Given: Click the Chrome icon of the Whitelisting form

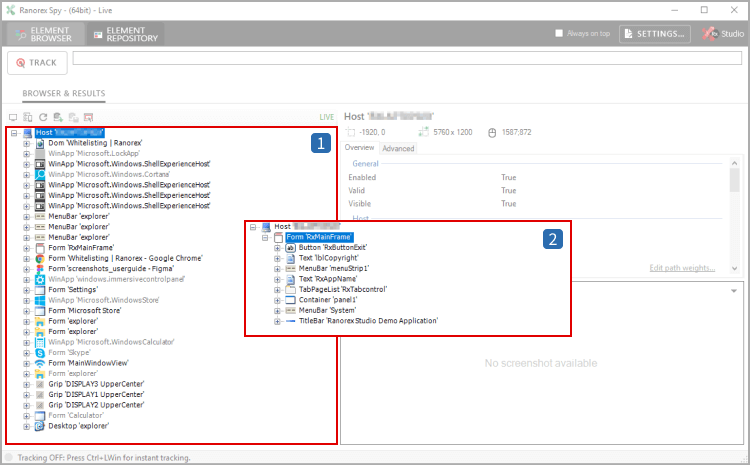Looking at the screenshot, I should pyautogui.click(x=40, y=258).
